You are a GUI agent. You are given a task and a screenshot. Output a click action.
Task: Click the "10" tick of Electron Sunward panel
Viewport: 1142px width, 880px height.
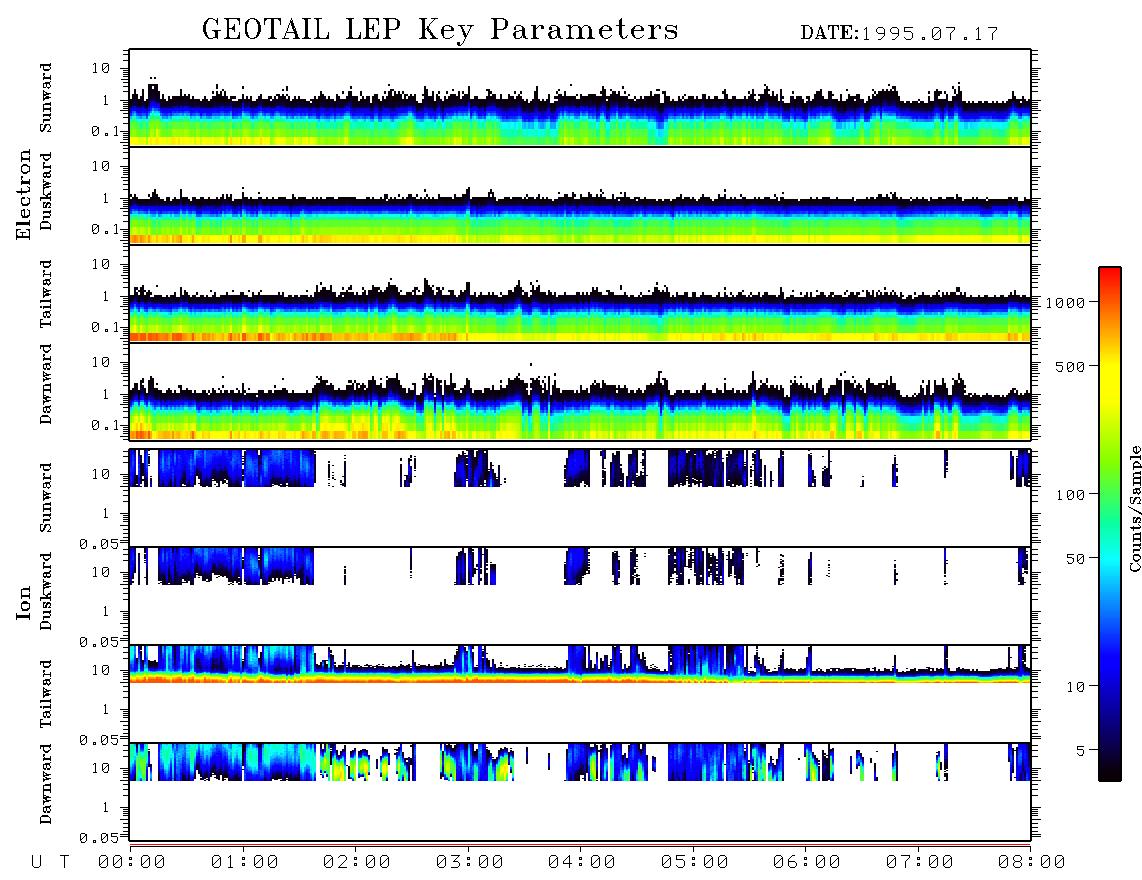point(101,68)
